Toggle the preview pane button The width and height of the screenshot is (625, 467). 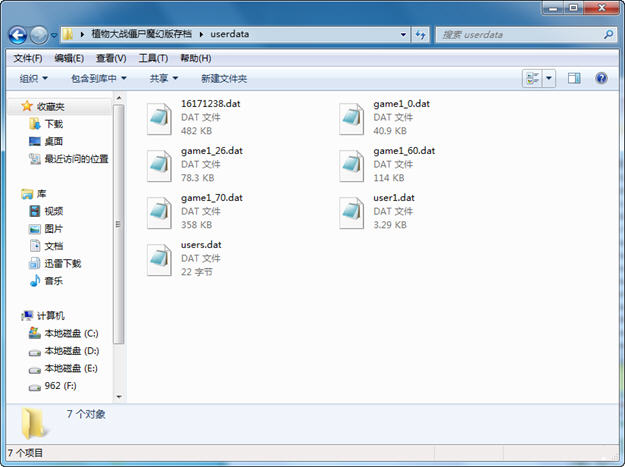point(574,78)
